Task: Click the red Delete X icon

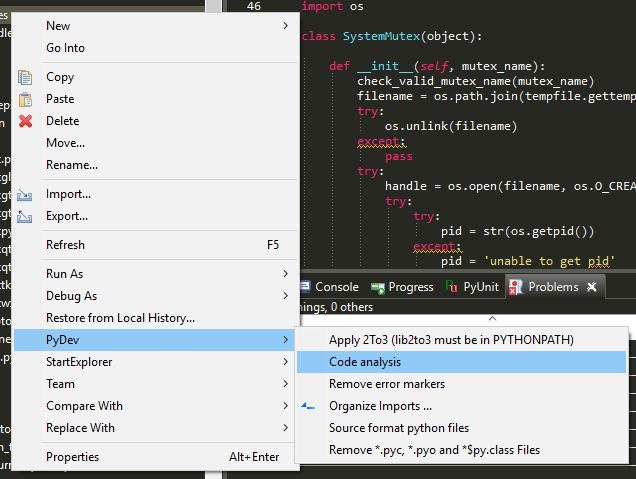Action: pyautogui.click(x=25, y=121)
